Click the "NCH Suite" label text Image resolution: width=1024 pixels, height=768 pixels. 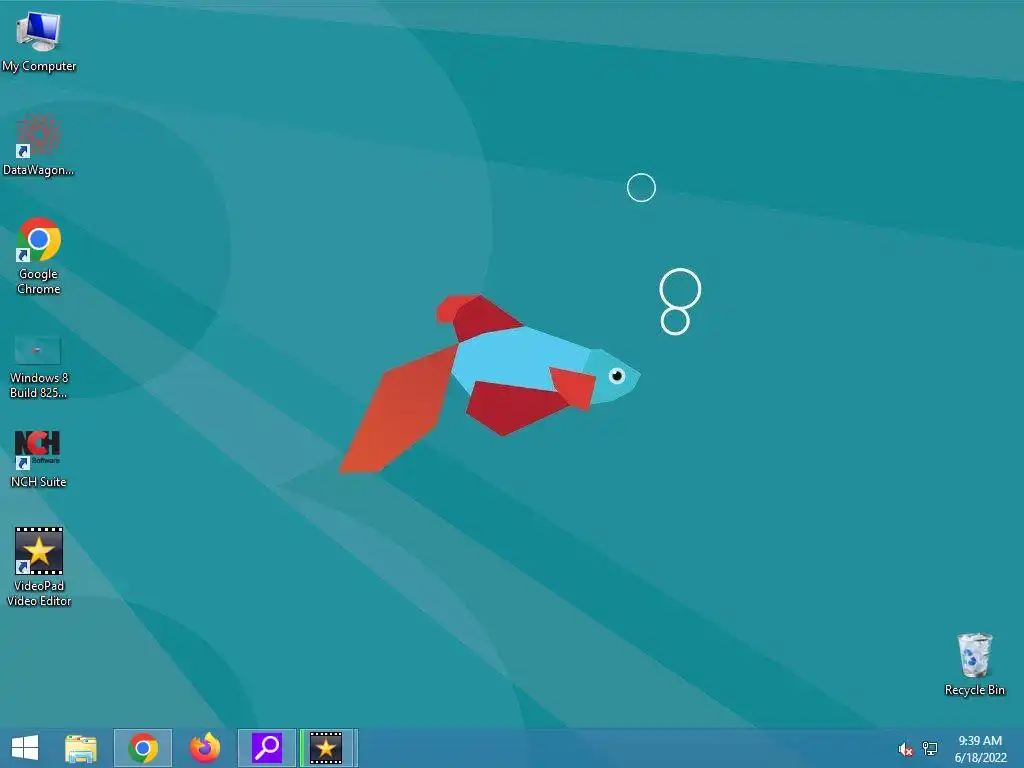click(39, 482)
